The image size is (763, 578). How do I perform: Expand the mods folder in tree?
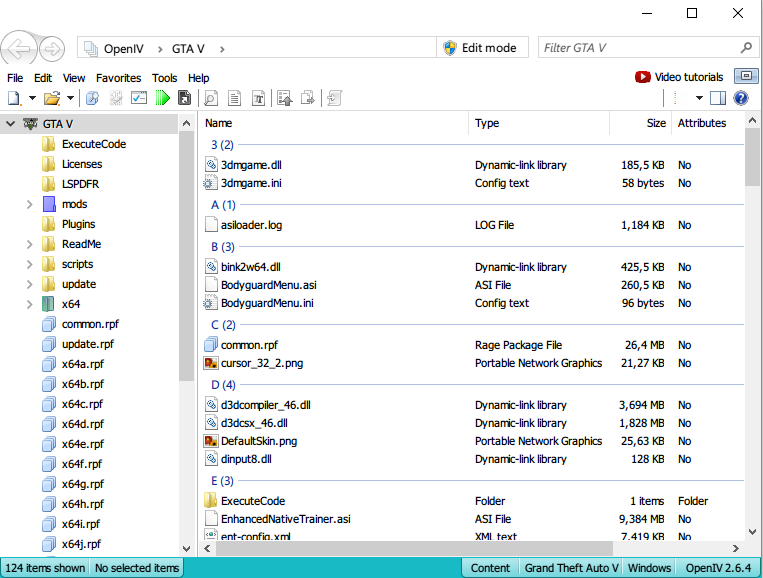[29, 204]
